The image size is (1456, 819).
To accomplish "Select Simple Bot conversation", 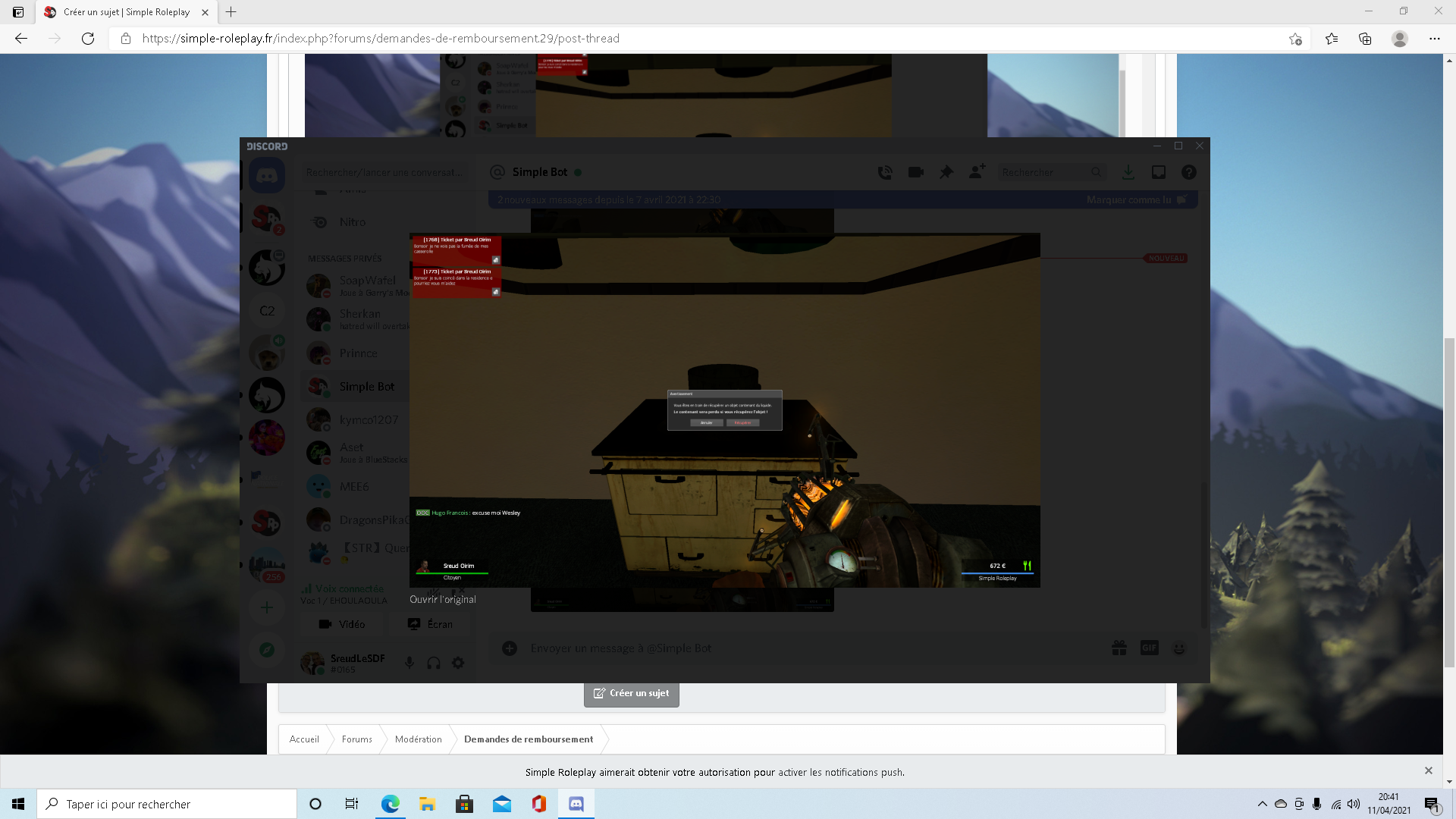I will [x=355, y=387].
